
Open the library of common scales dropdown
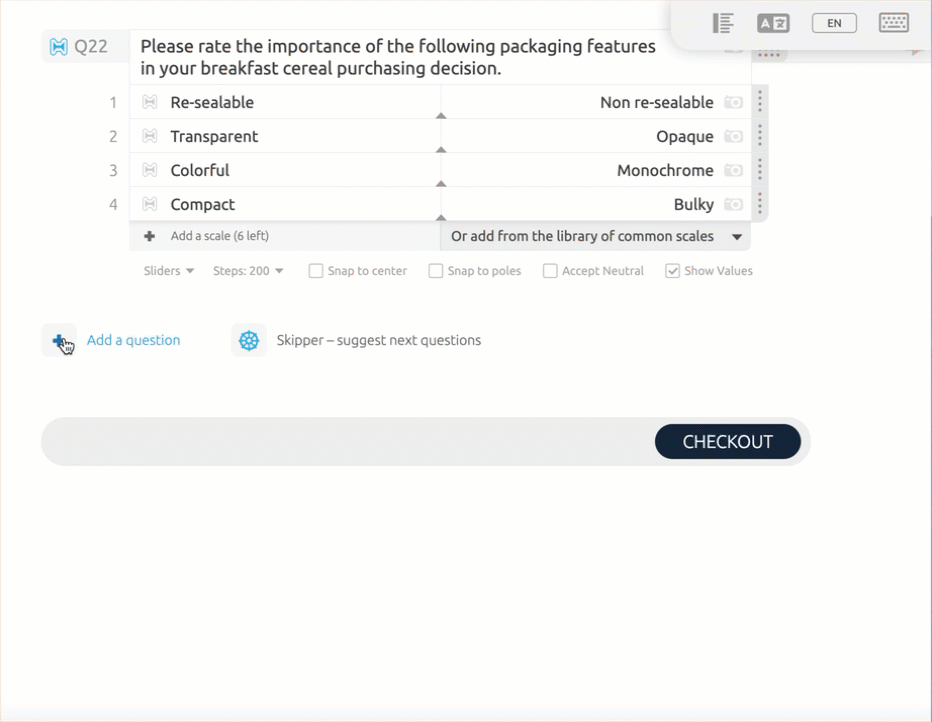[x=595, y=237]
